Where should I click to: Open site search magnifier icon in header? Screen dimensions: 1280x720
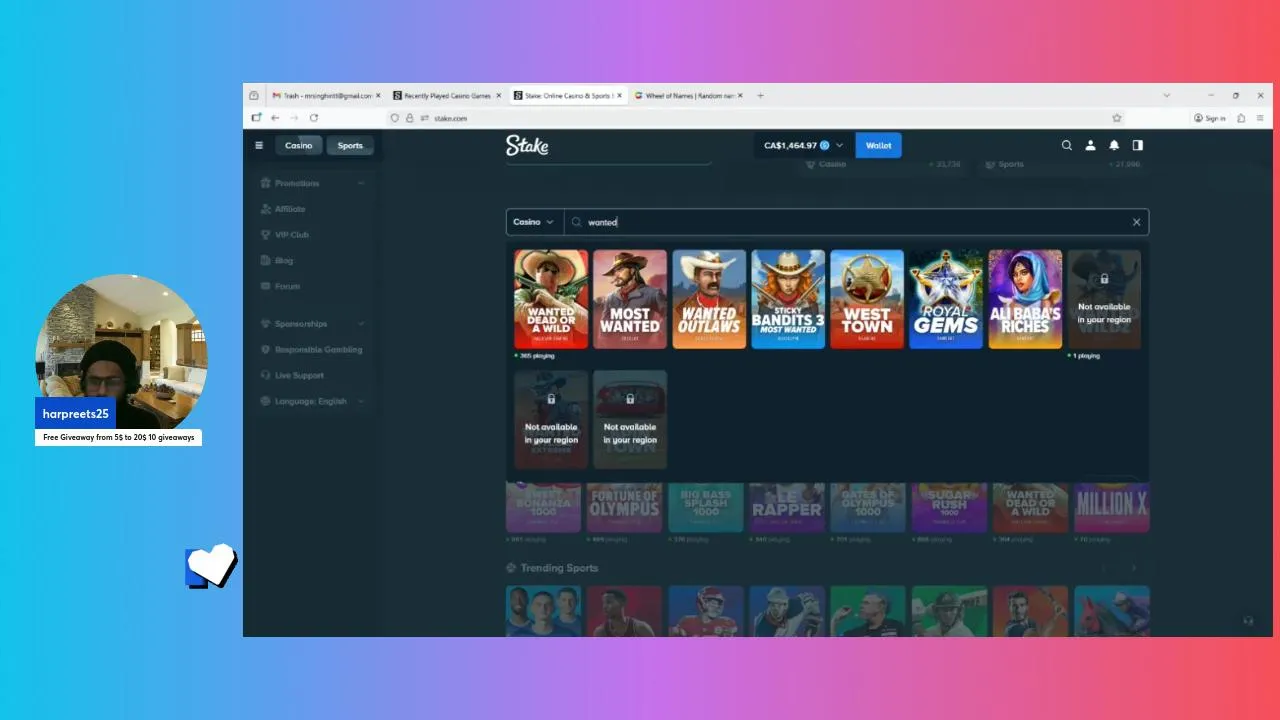[1067, 145]
